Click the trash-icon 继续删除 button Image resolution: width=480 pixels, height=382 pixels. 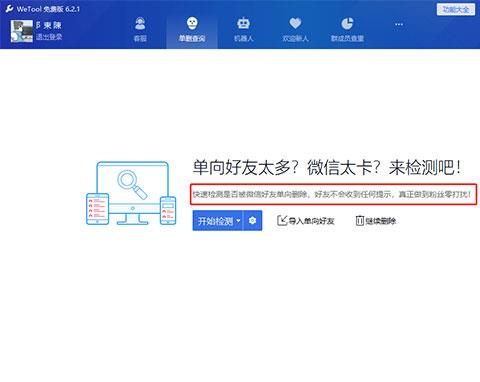pos(376,221)
